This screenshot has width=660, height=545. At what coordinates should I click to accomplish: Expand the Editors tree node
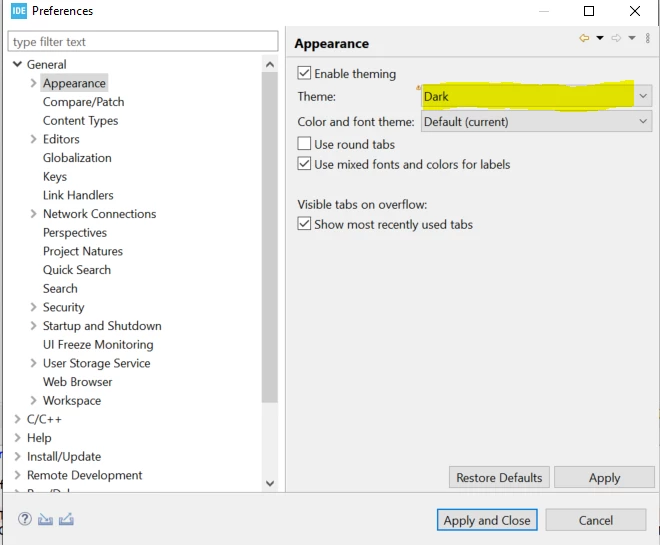tap(33, 139)
